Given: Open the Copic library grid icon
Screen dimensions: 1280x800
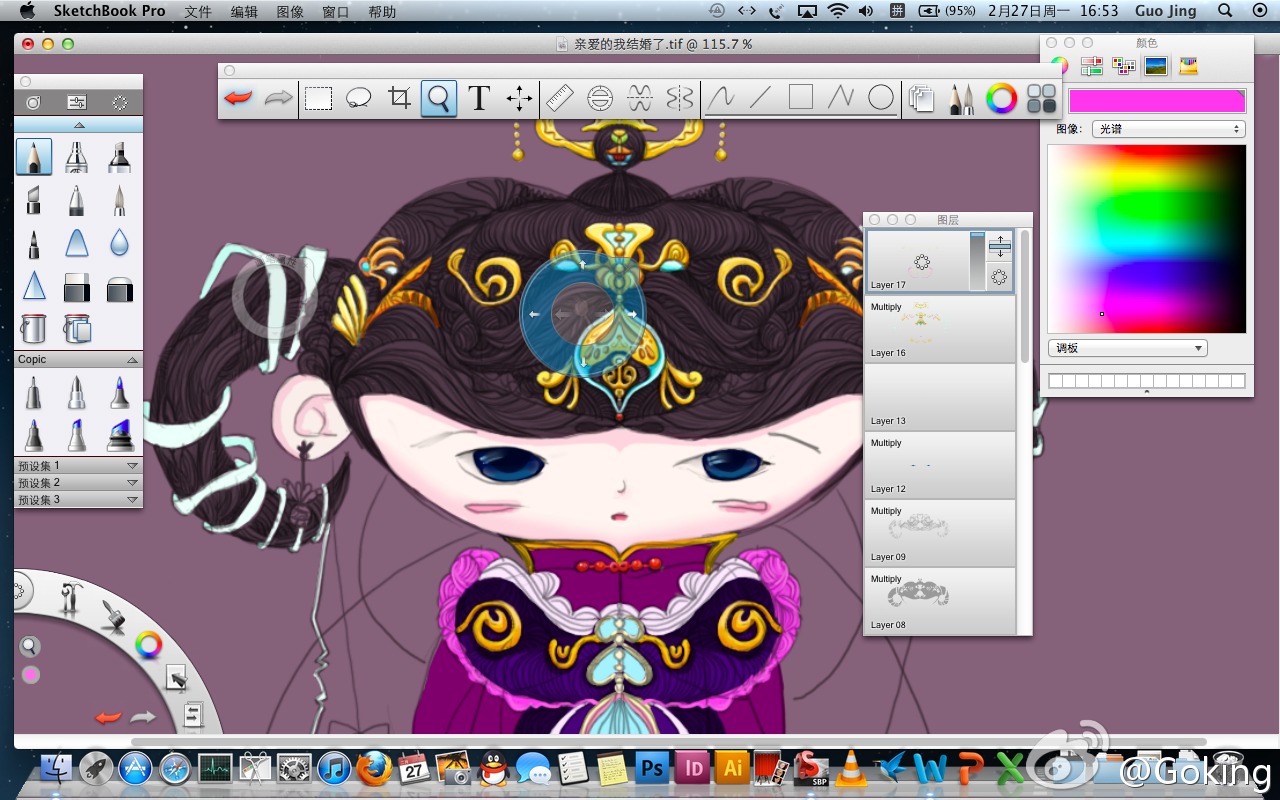Looking at the screenshot, I should (1041, 98).
